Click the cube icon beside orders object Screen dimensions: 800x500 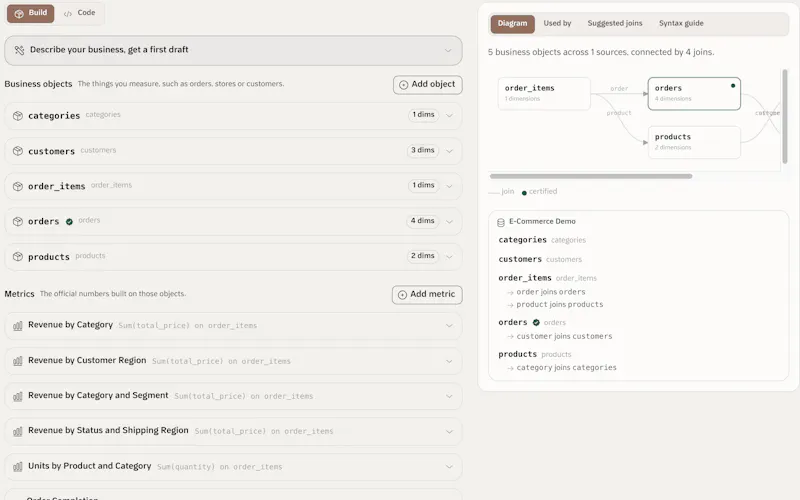click(18, 221)
